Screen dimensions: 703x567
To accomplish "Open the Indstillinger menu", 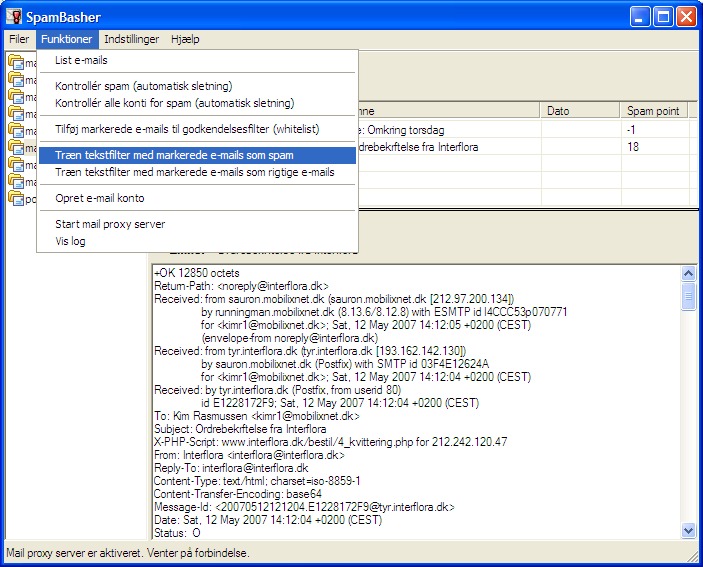I will tap(131, 39).
